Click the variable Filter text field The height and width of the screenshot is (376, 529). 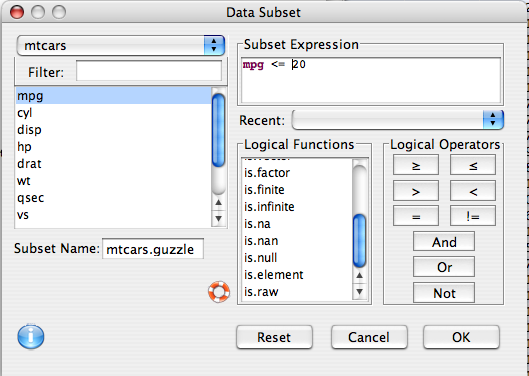click(149, 71)
